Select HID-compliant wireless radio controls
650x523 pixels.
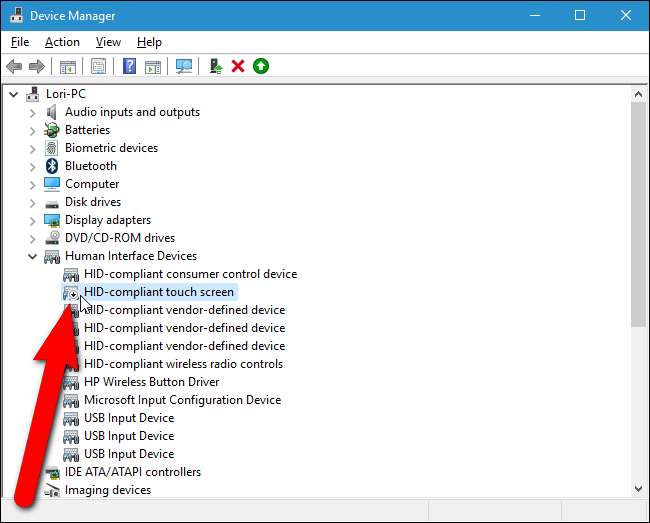pos(183,364)
